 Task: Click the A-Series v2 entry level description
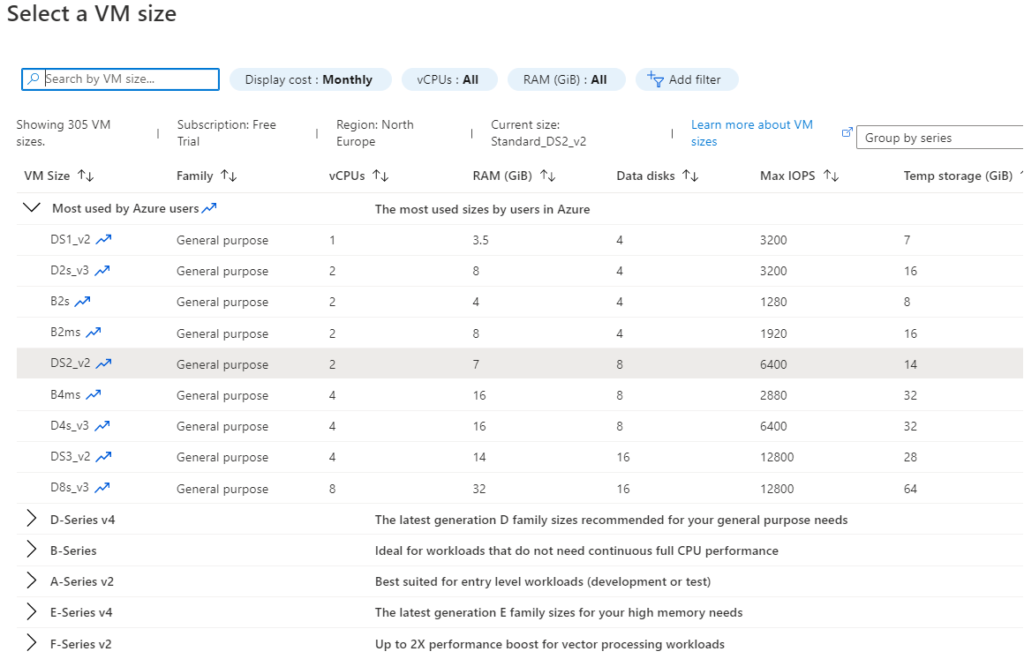click(x=543, y=581)
